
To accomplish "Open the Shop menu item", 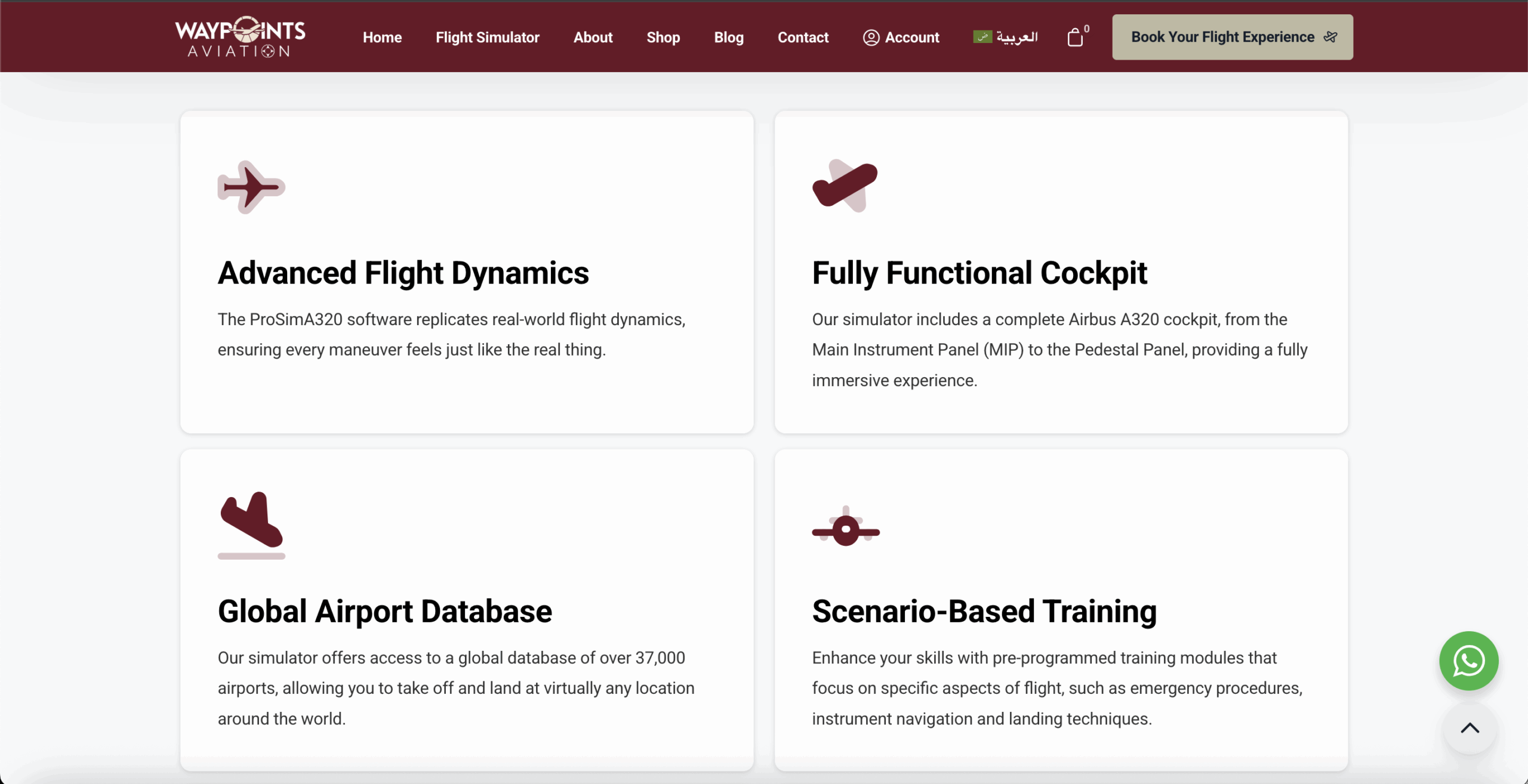I will (x=663, y=37).
